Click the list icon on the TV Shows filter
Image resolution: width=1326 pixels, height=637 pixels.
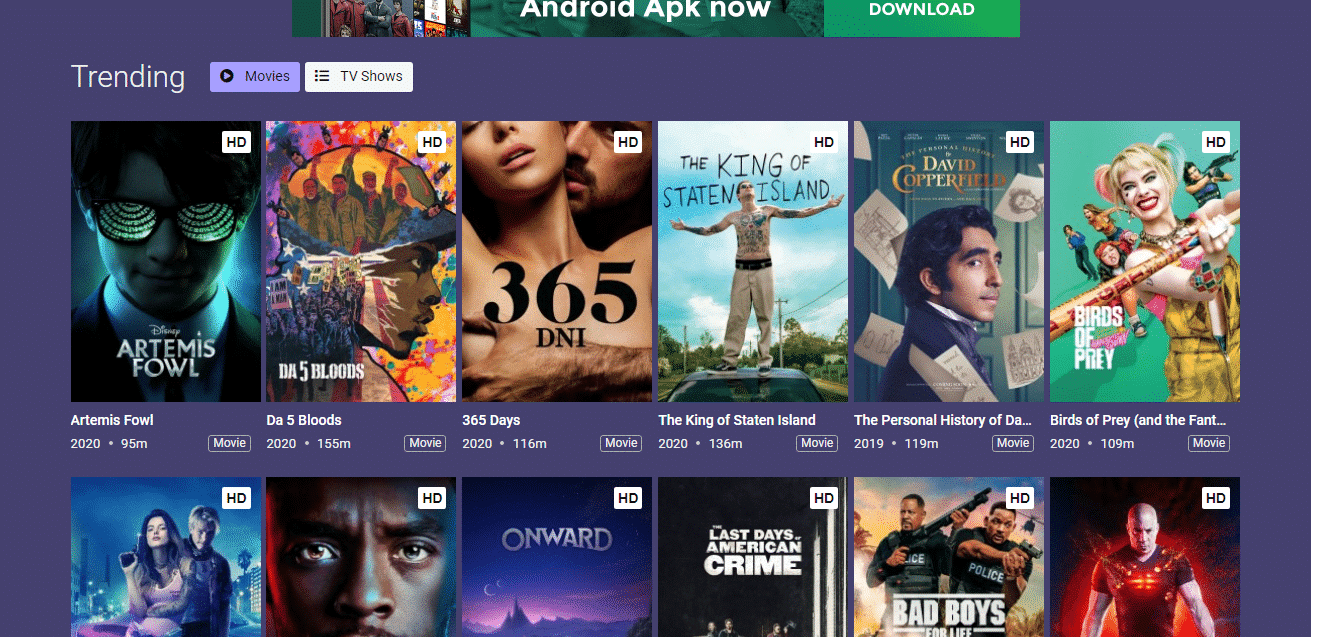(x=322, y=76)
